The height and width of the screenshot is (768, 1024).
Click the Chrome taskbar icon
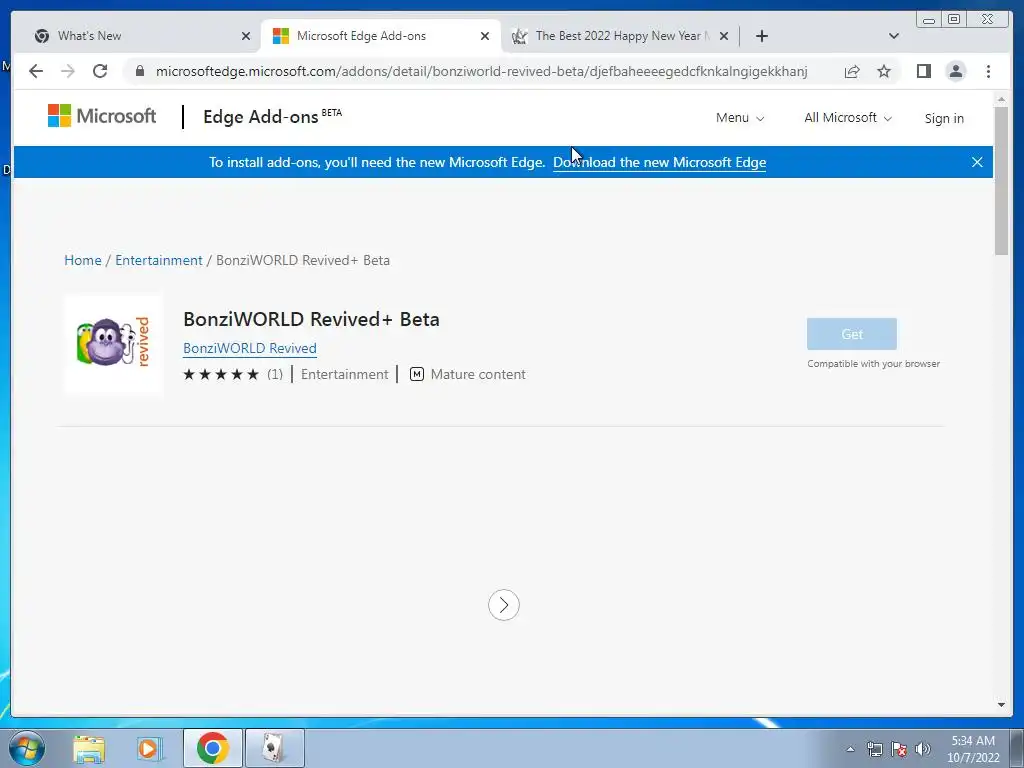coord(213,748)
